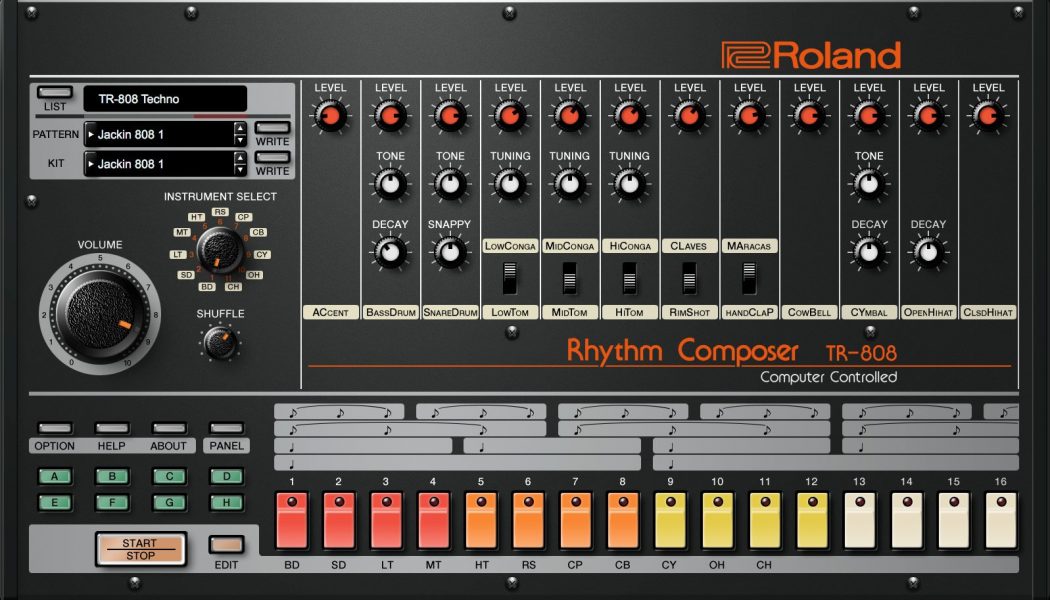Viewport: 1050px width, 600px height.
Task: Click the Cymbal tone knob
Action: [x=869, y=185]
